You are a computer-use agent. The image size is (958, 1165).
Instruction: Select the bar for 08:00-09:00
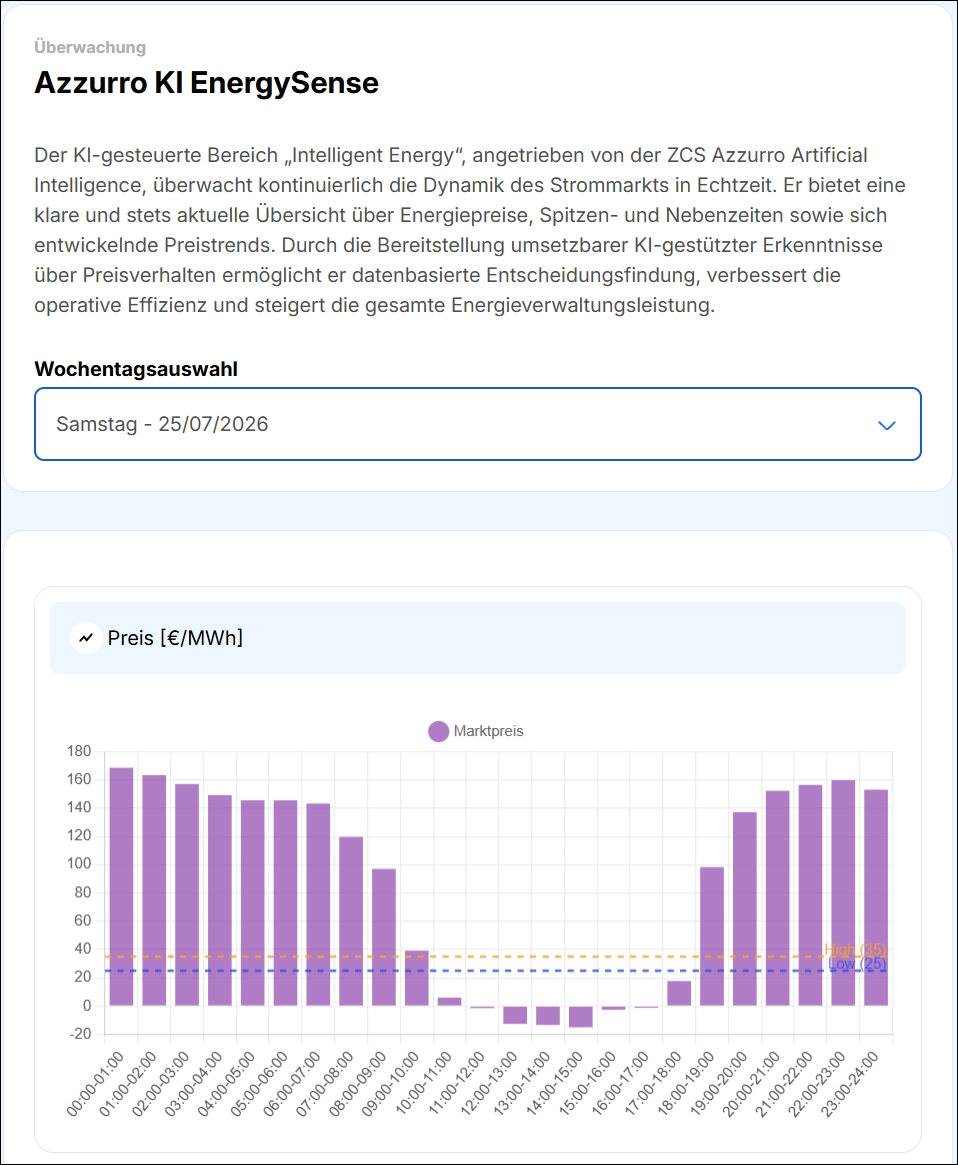coord(383,937)
